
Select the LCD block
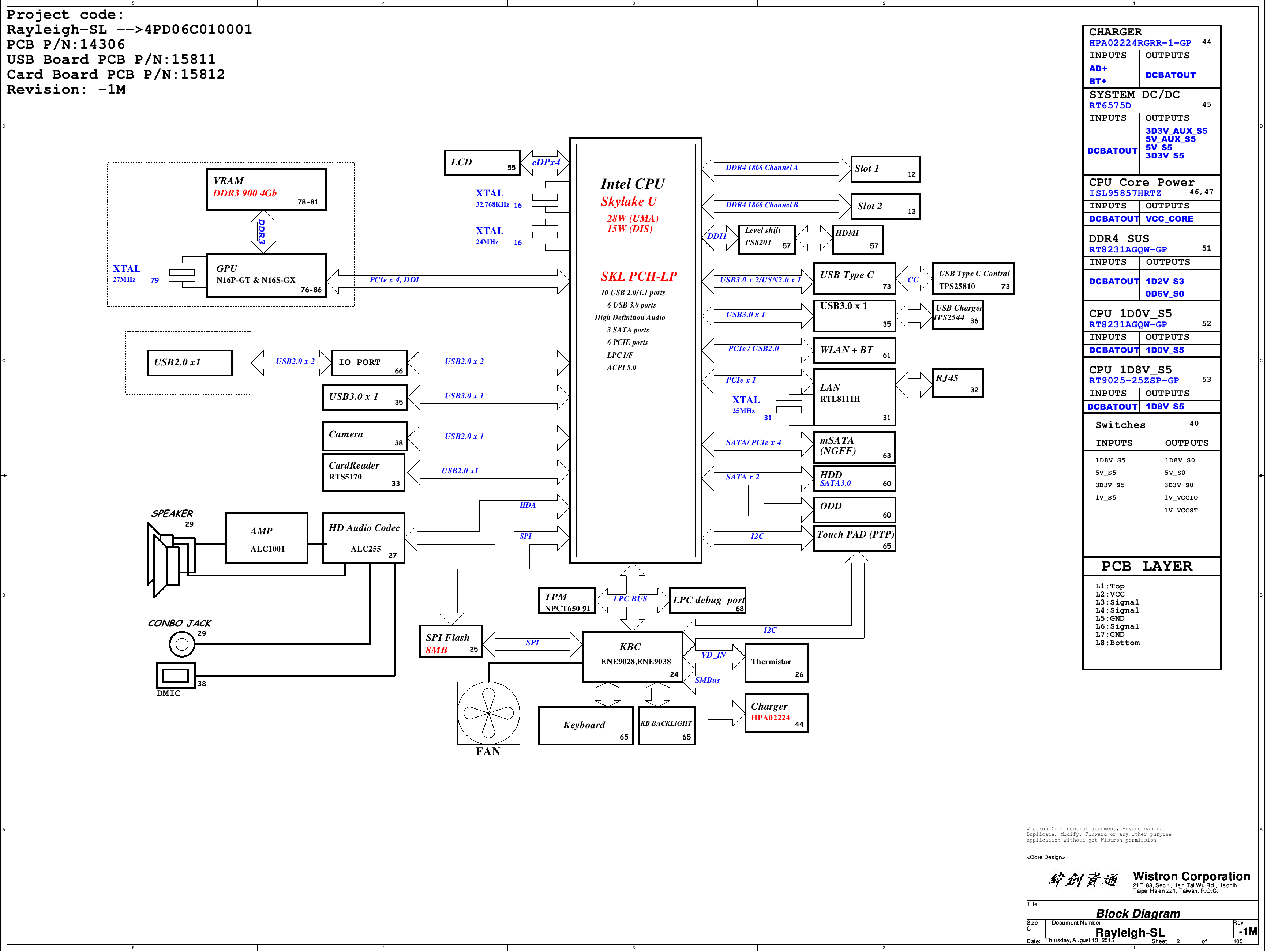(x=482, y=163)
